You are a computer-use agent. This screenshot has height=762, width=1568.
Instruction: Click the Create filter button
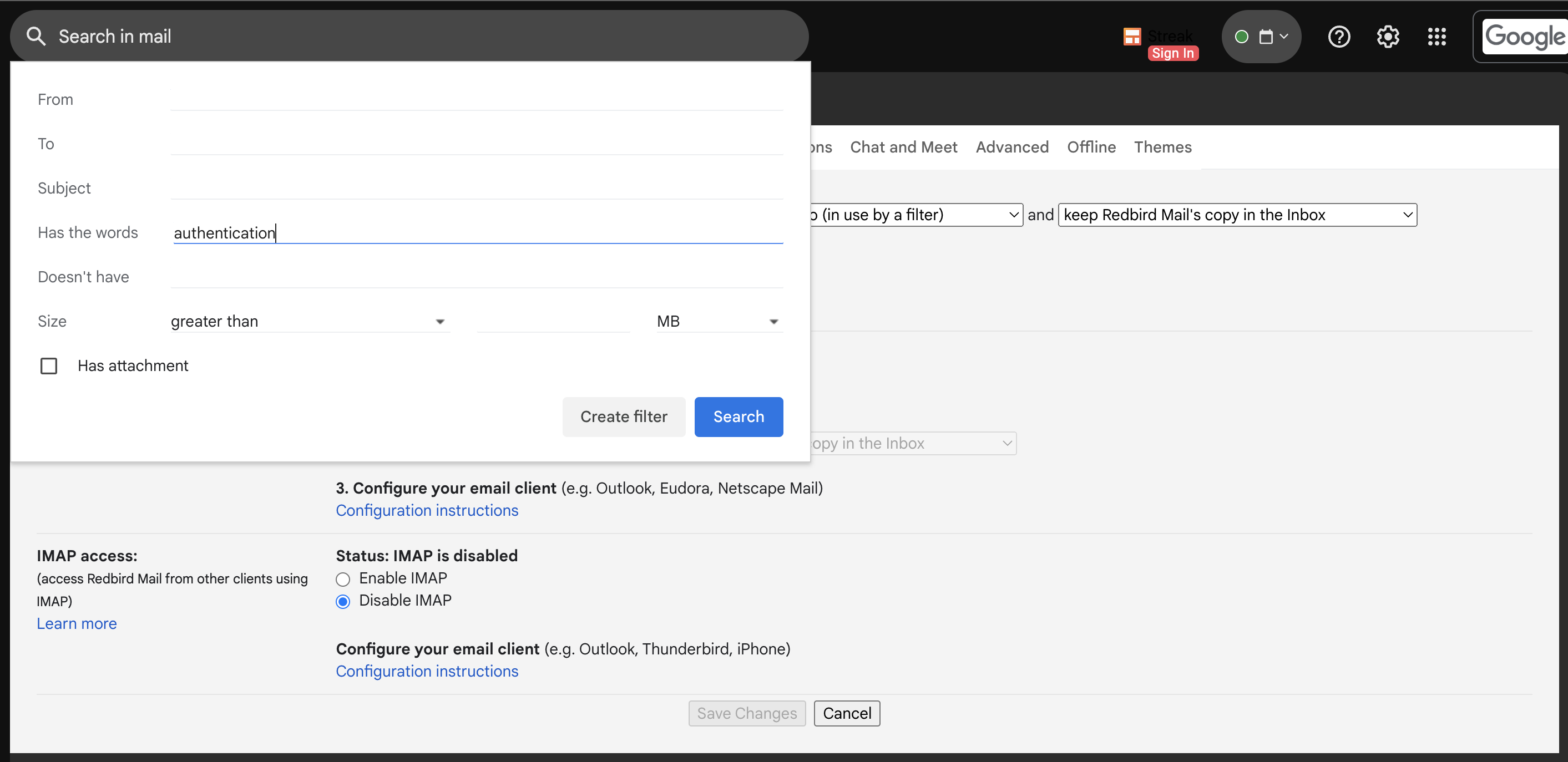click(623, 417)
